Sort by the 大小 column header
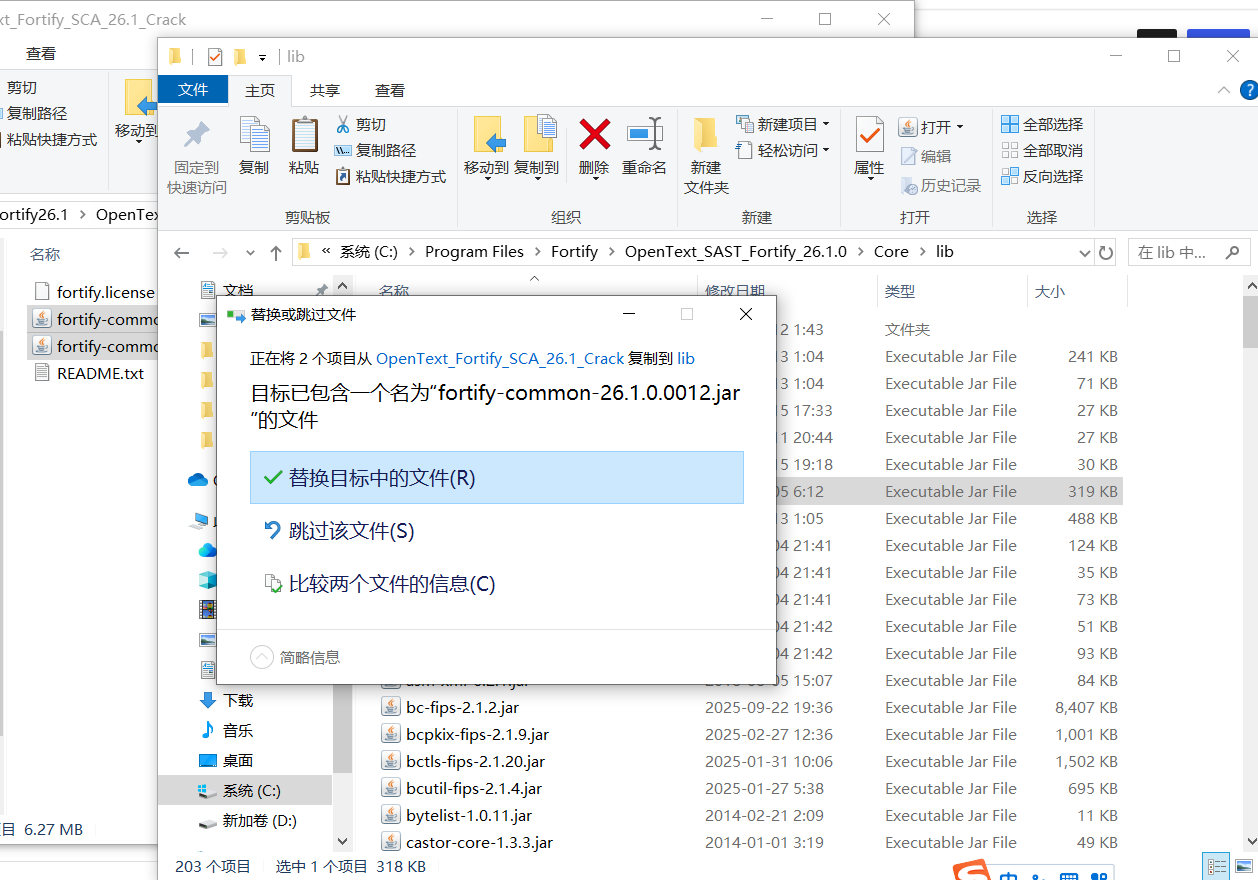The height and width of the screenshot is (880, 1258). coord(1049,291)
